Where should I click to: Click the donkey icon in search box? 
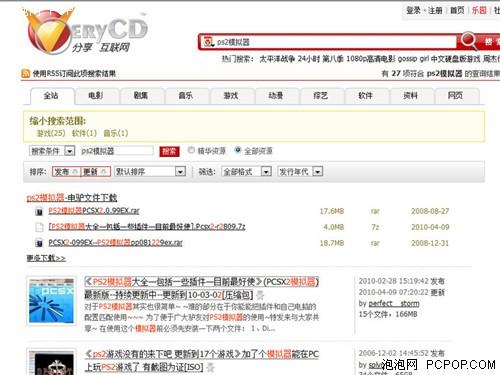click(x=209, y=42)
